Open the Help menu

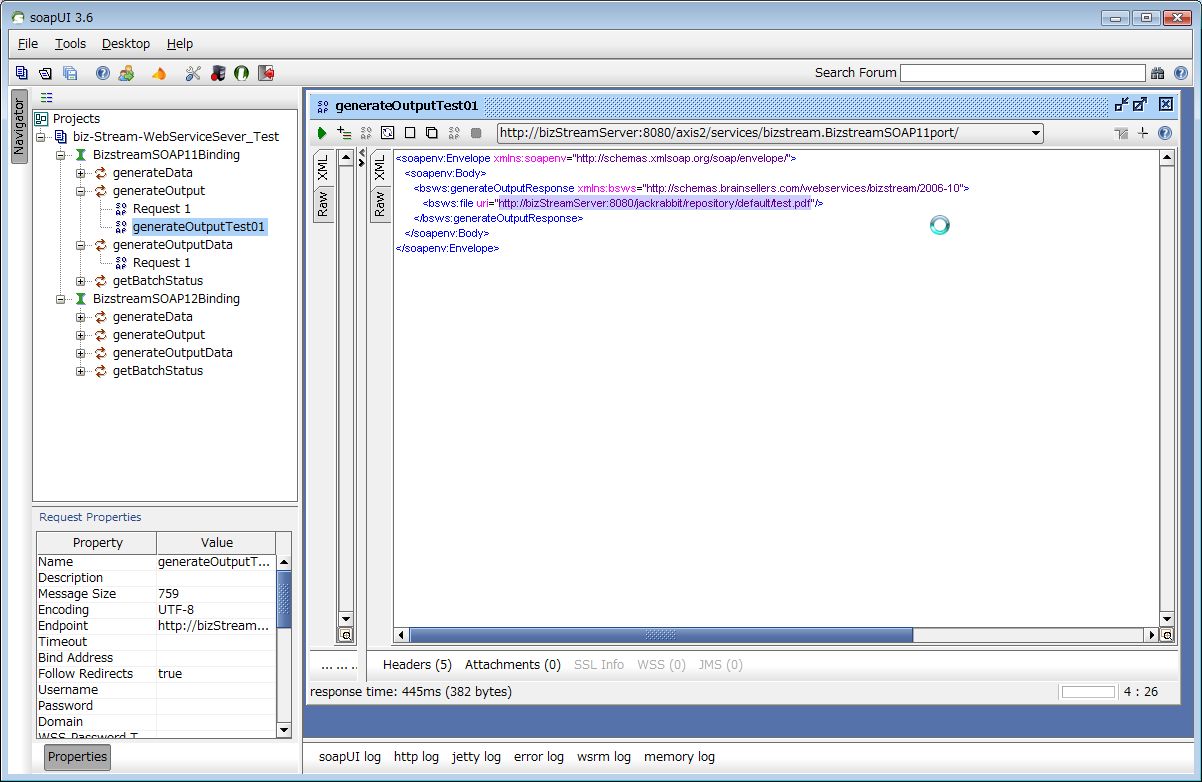[180, 44]
